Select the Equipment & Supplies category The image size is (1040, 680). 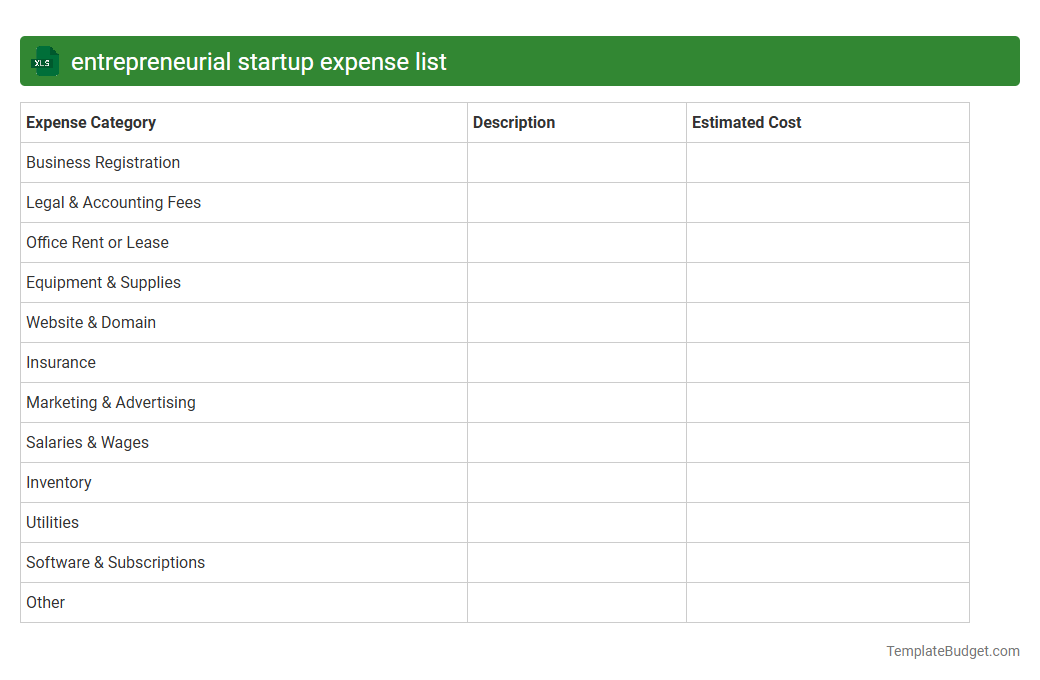(x=103, y=282)
